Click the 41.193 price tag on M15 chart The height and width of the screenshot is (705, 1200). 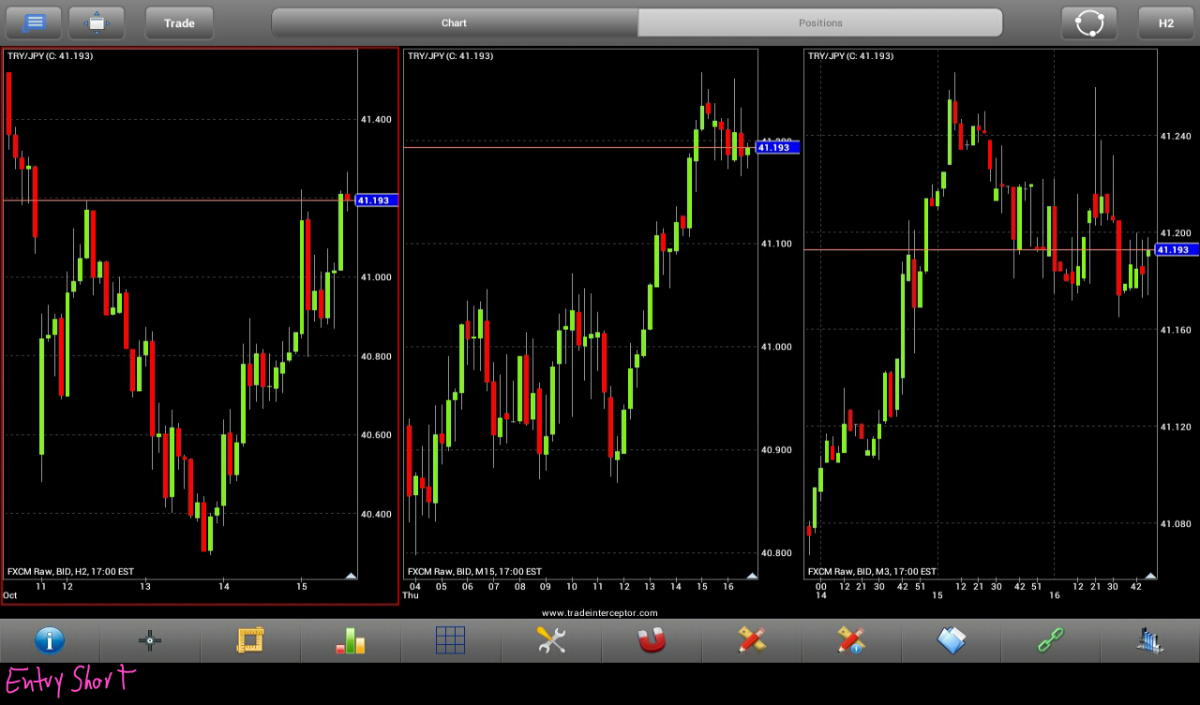777,147
